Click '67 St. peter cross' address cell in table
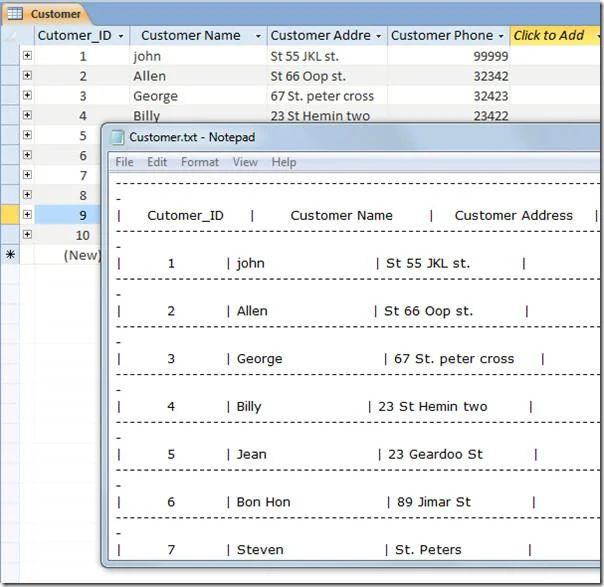Viewport: 604px width, 587px height. [327, 96]
